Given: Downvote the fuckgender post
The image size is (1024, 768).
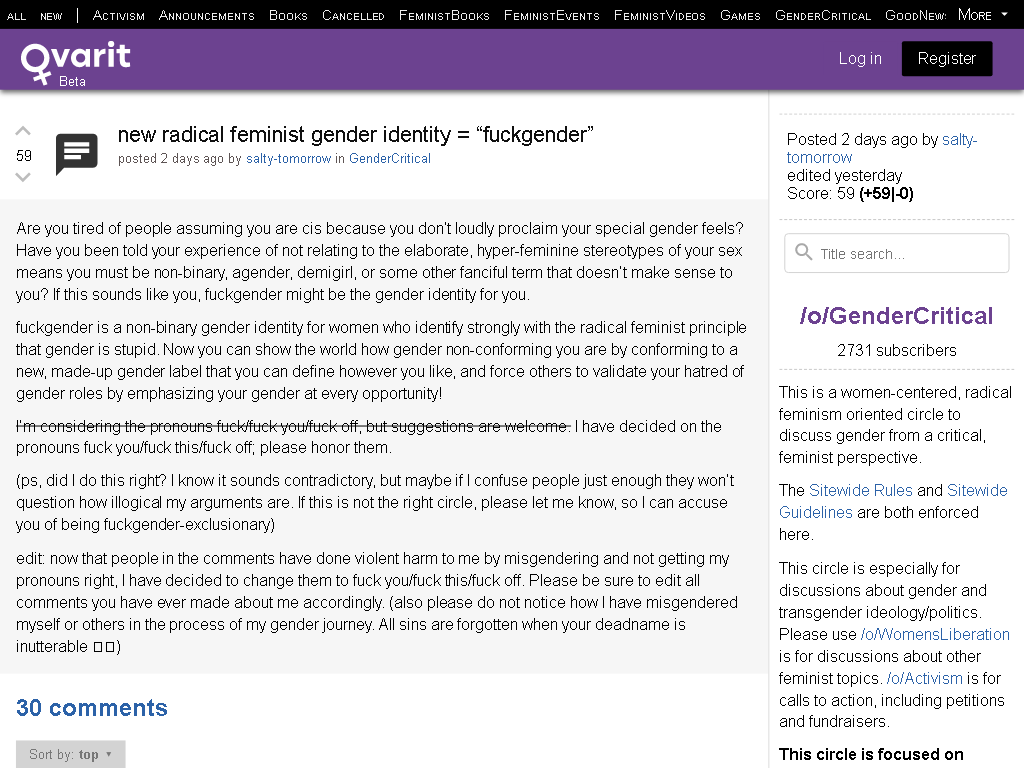Looking at the screenshot, I should (x=23, y=177).
